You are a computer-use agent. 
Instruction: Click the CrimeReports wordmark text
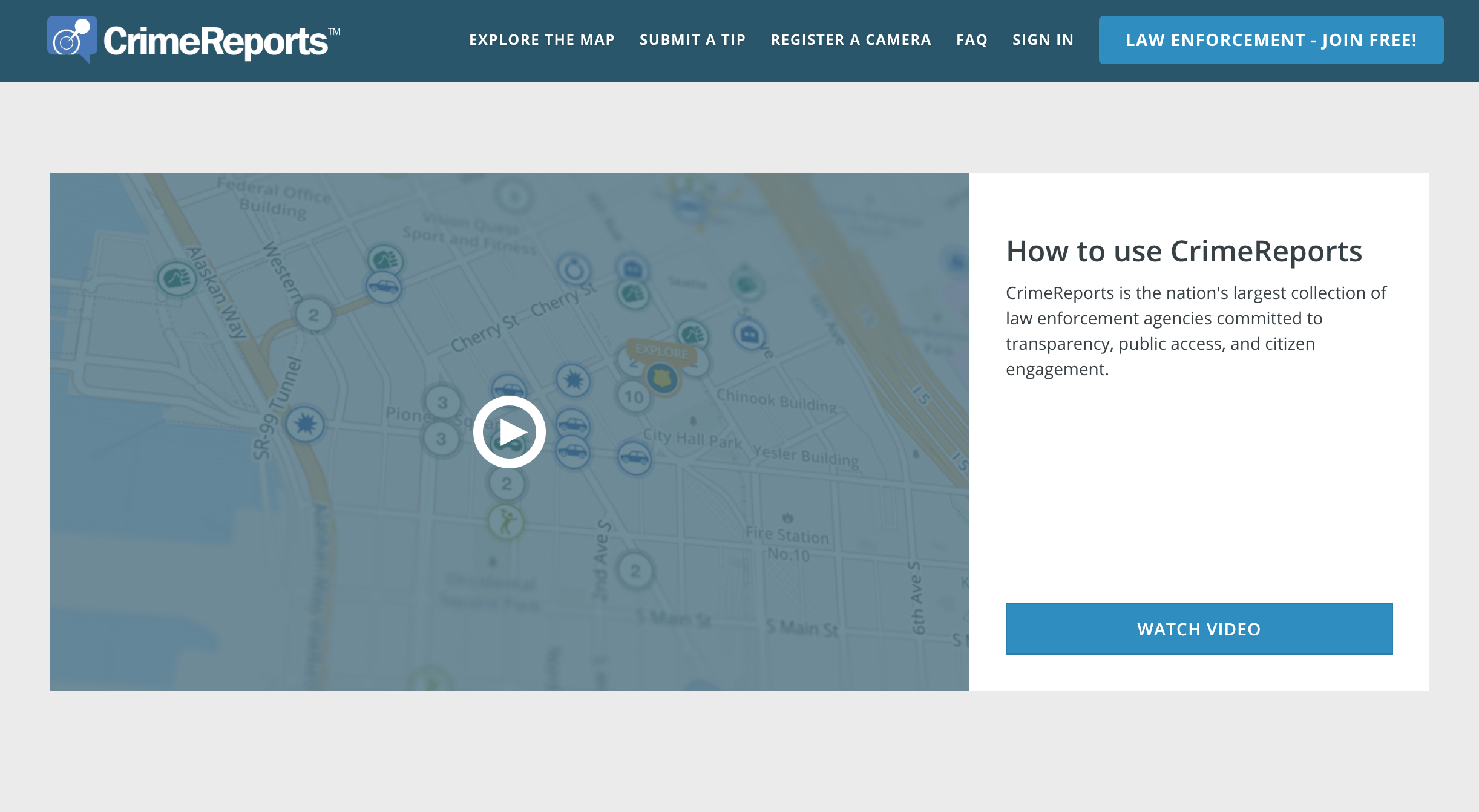pos(215,41)
